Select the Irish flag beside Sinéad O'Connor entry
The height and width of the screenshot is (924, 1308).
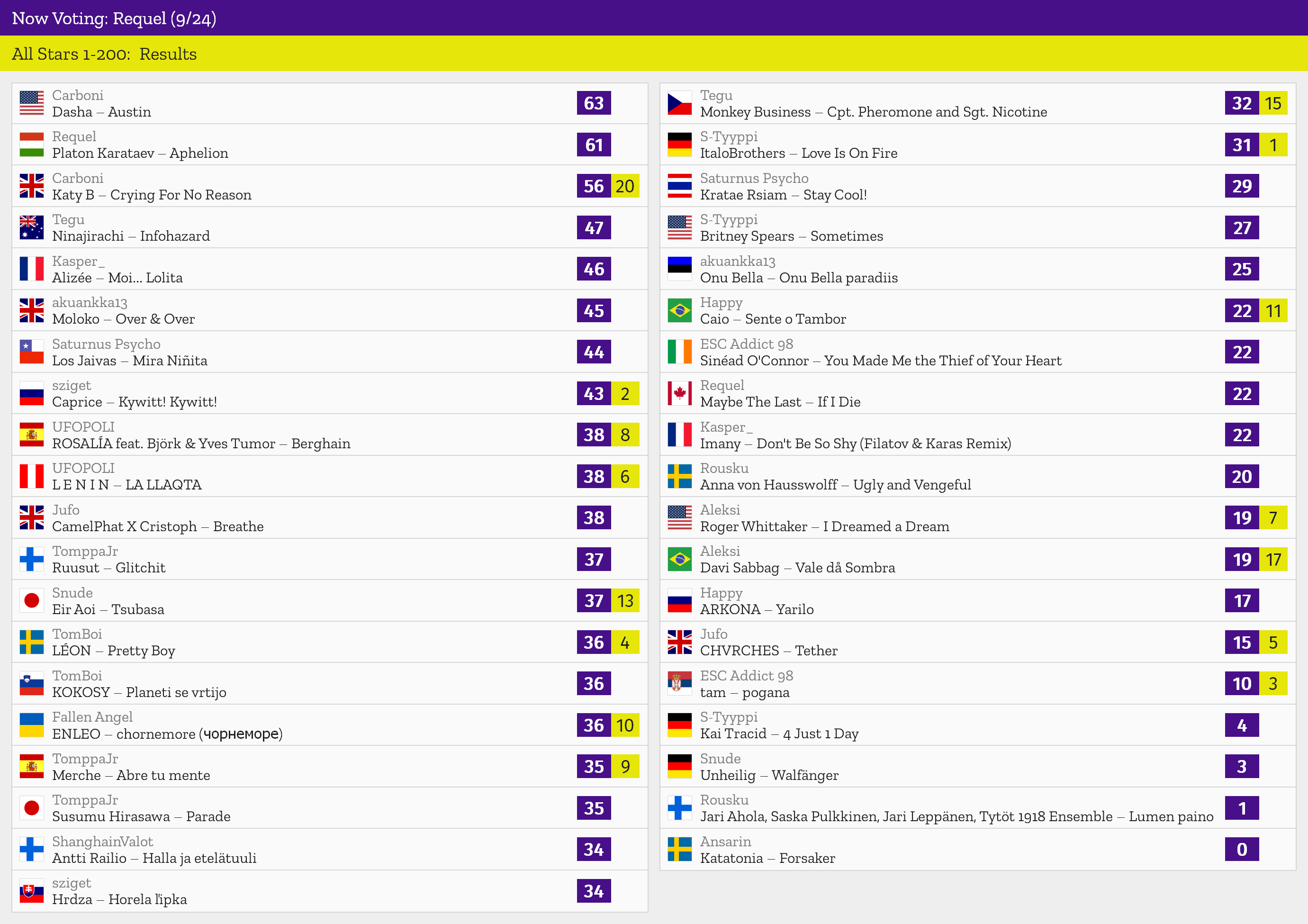680,352
